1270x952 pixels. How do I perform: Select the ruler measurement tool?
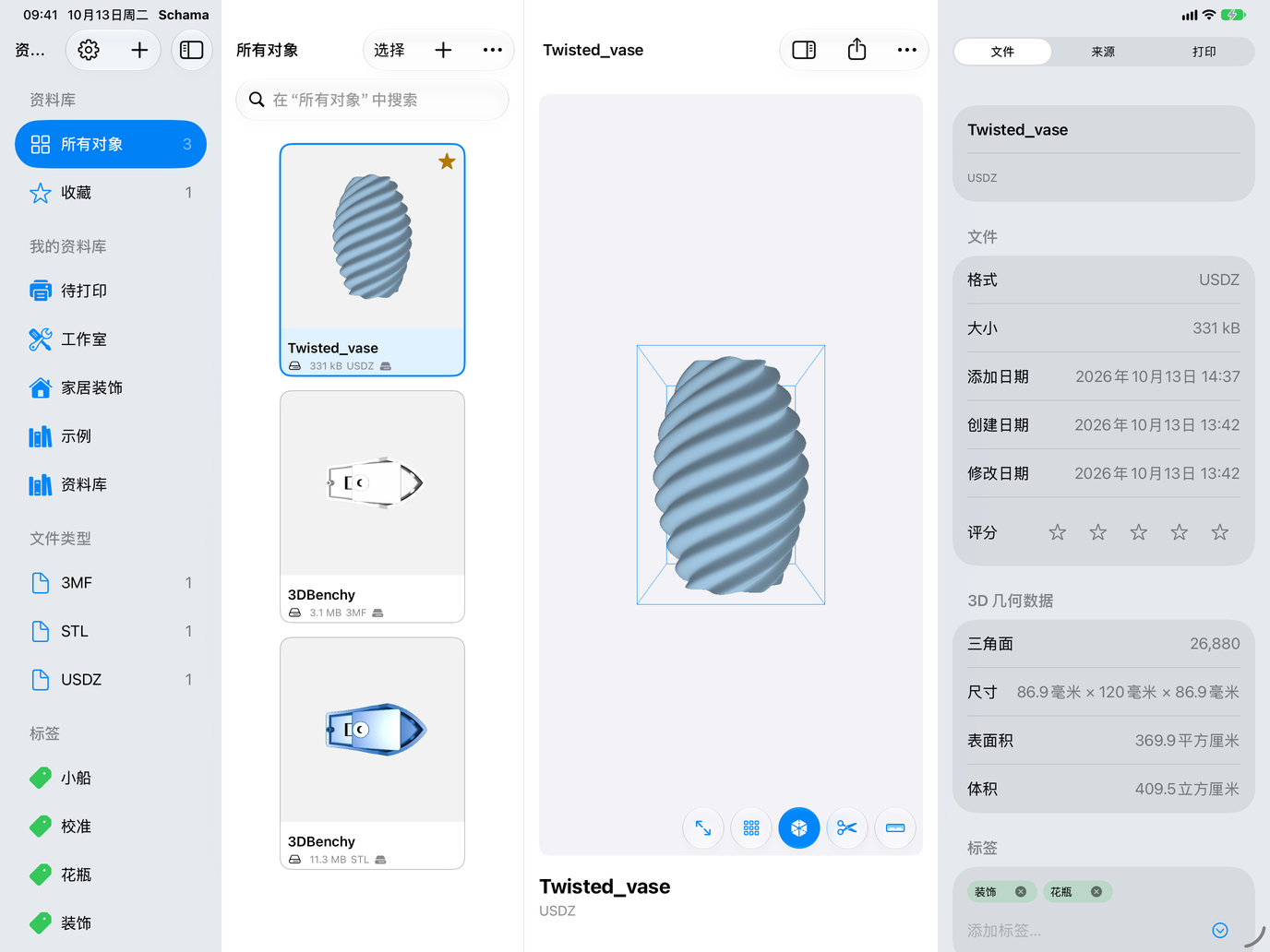coord(895,828)
